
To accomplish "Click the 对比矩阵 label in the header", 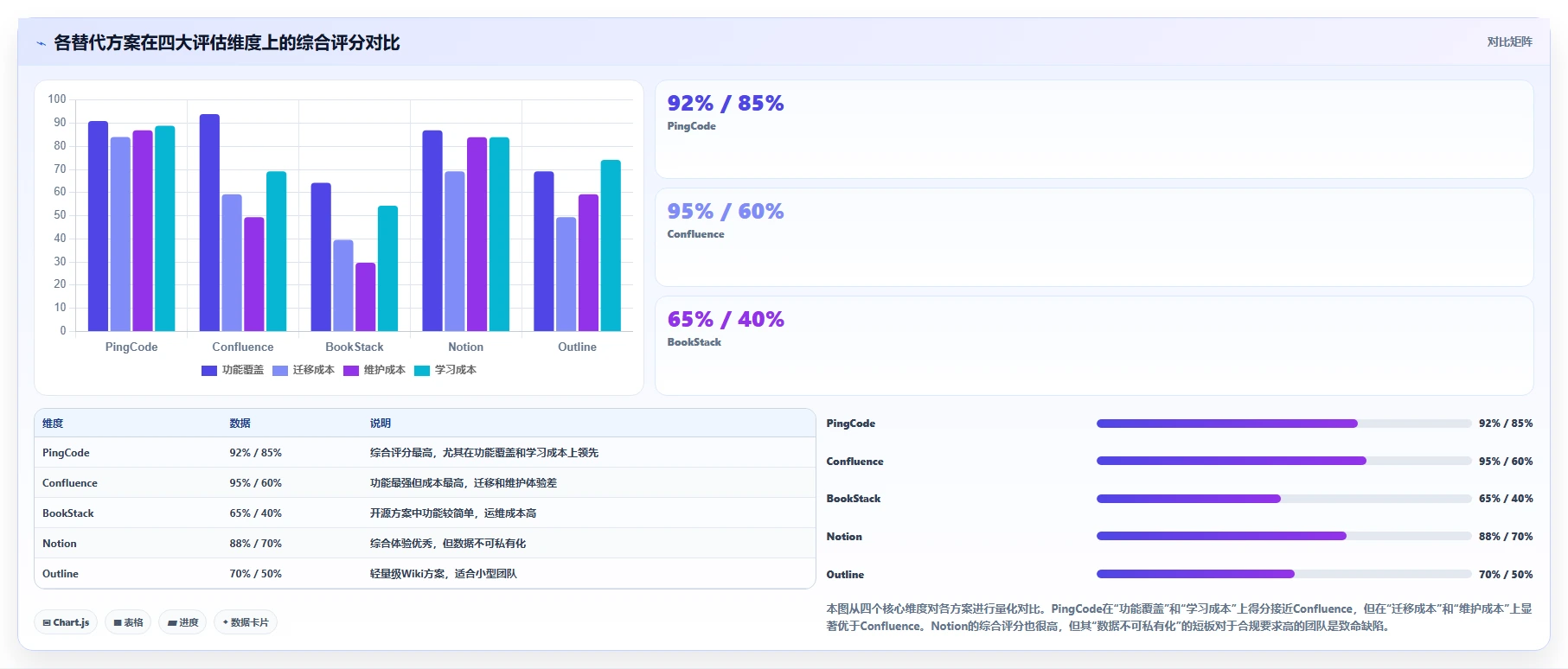I will click(1509, 41).
